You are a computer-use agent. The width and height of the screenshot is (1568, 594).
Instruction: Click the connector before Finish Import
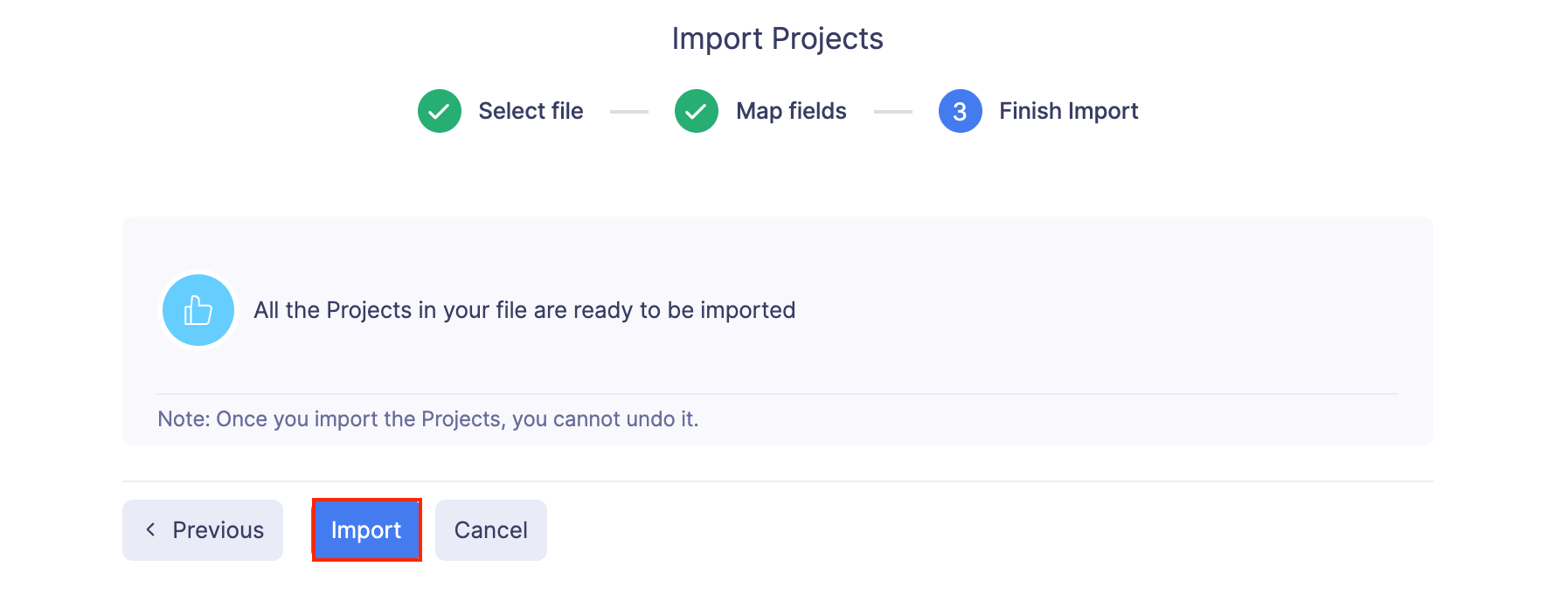(893, 111)
